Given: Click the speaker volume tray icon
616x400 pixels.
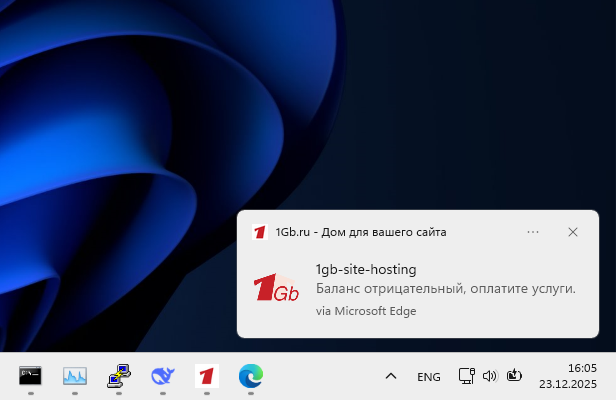Looking at the screenshot, I should pos(489,376).
